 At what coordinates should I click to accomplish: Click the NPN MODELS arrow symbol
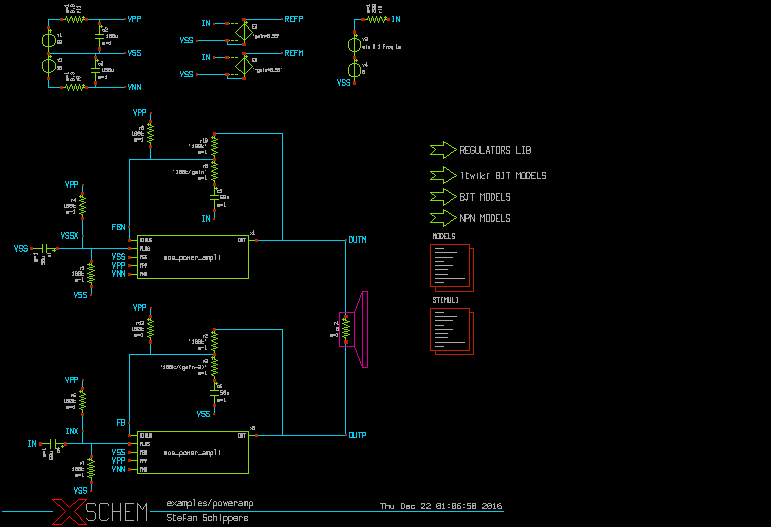[441, 217]
